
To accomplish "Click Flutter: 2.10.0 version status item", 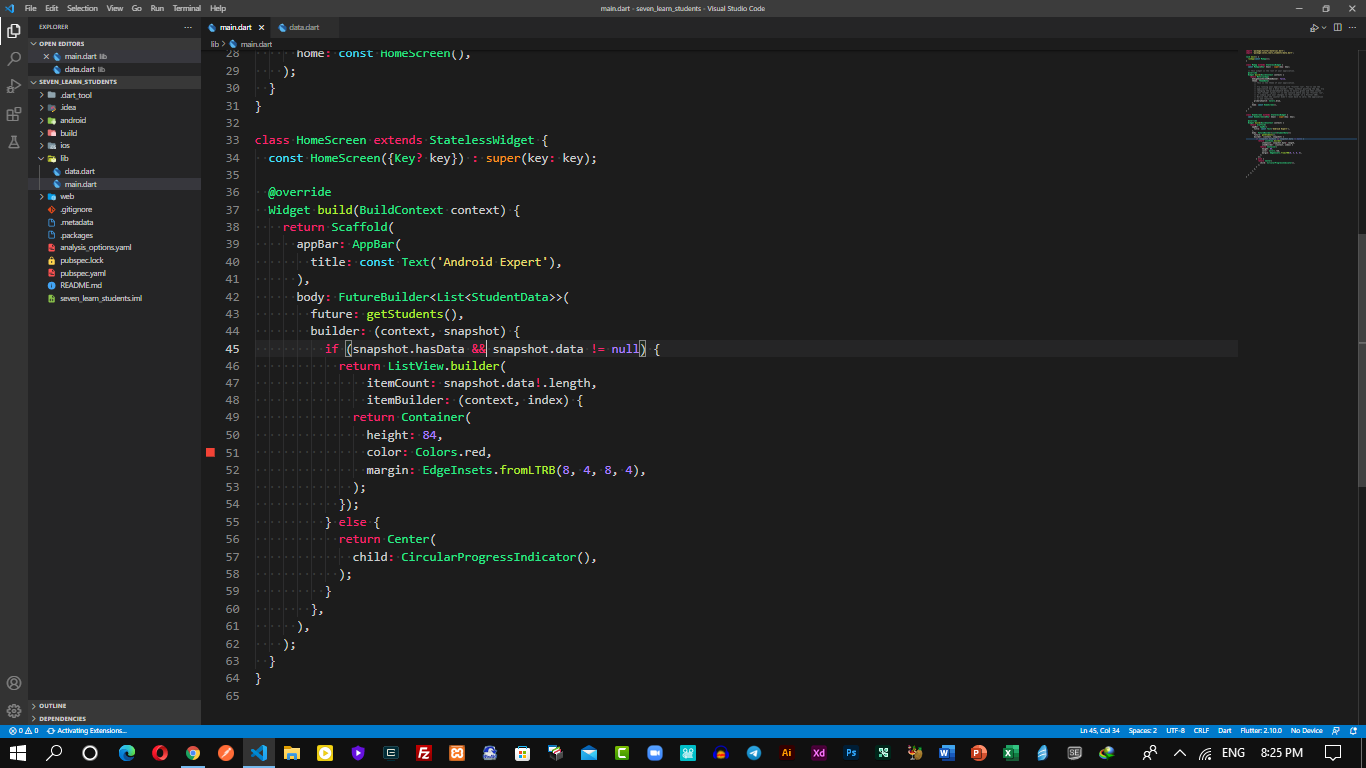I will click(x=1260, y=731).
